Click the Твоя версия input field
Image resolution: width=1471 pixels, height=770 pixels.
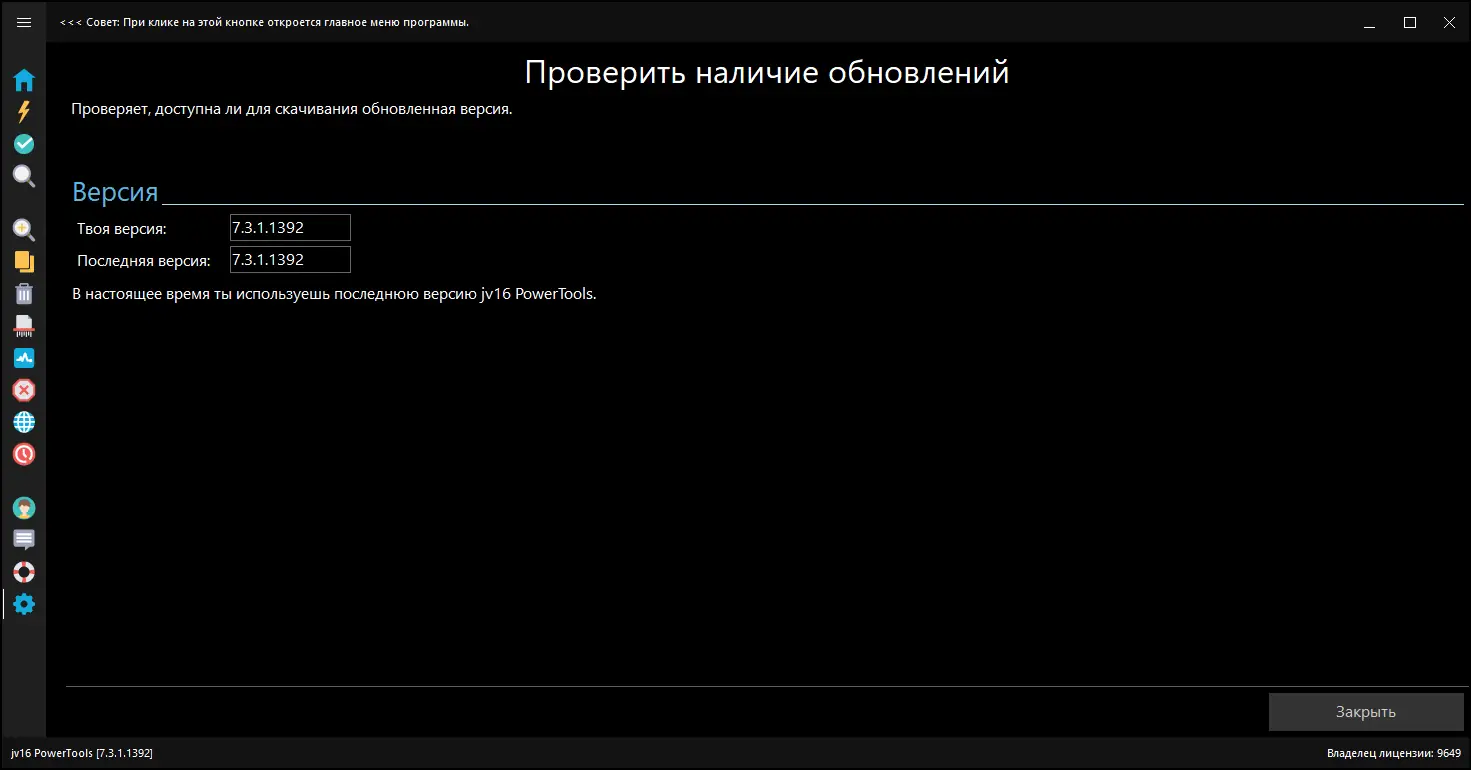coord(289,227)
